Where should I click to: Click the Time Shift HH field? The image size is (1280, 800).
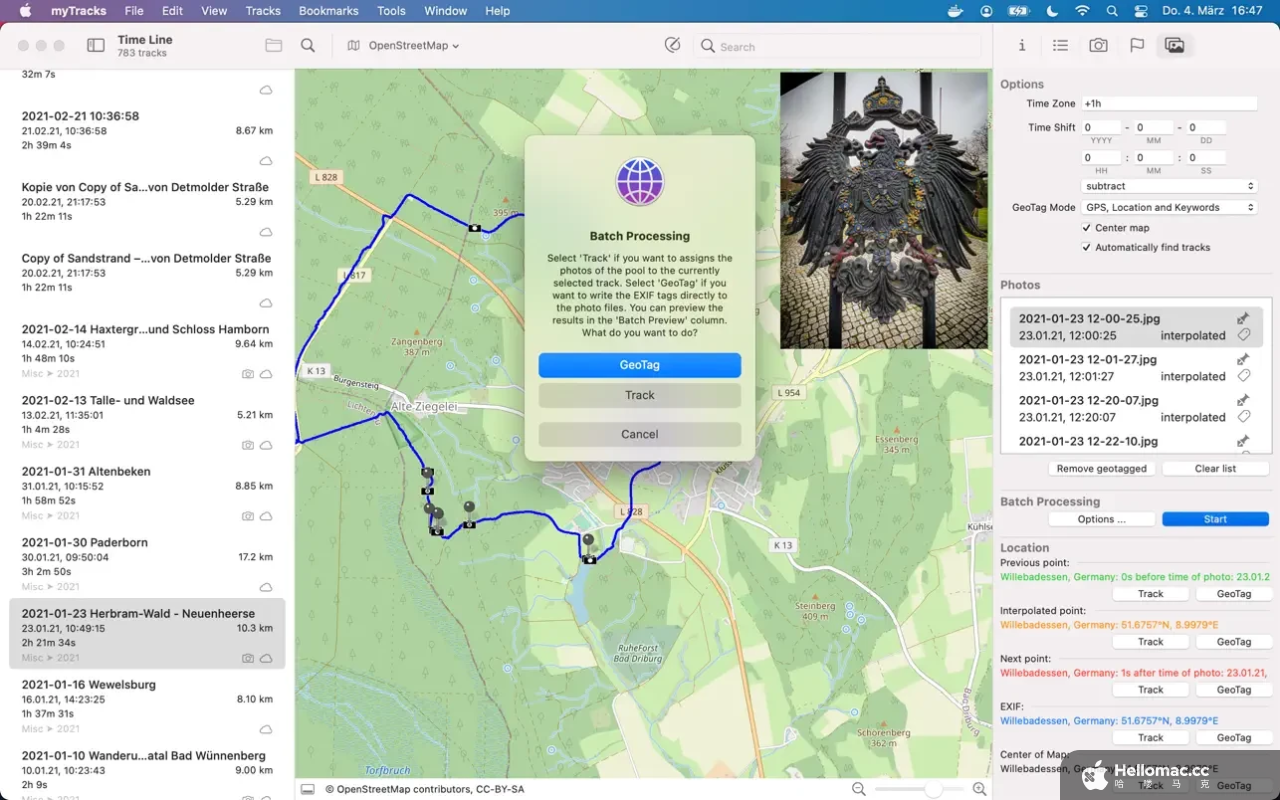1101,157
